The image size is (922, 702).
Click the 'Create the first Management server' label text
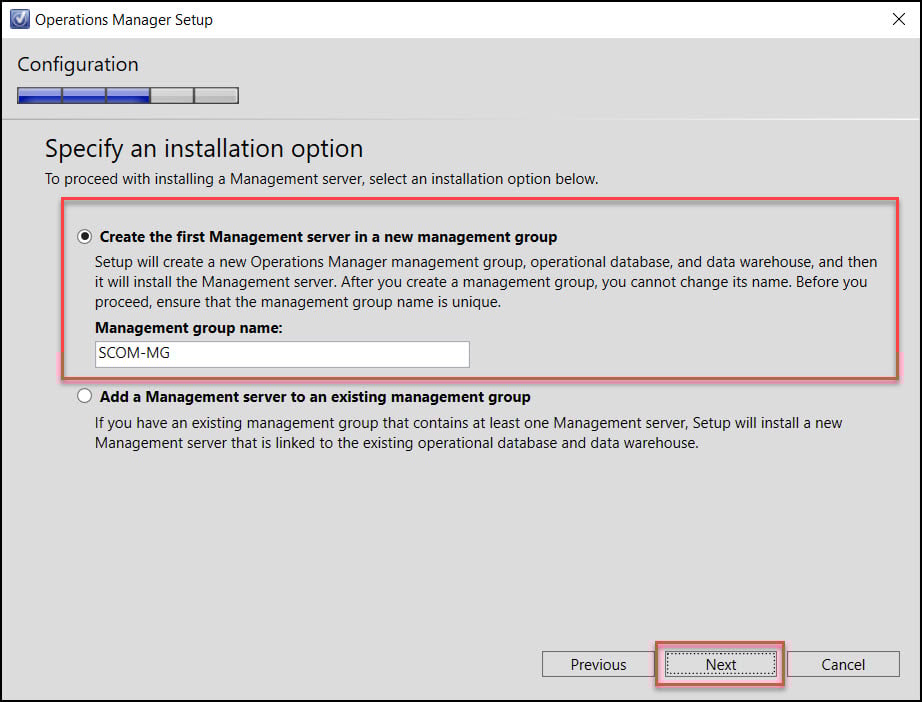click(x=328, y=236)
